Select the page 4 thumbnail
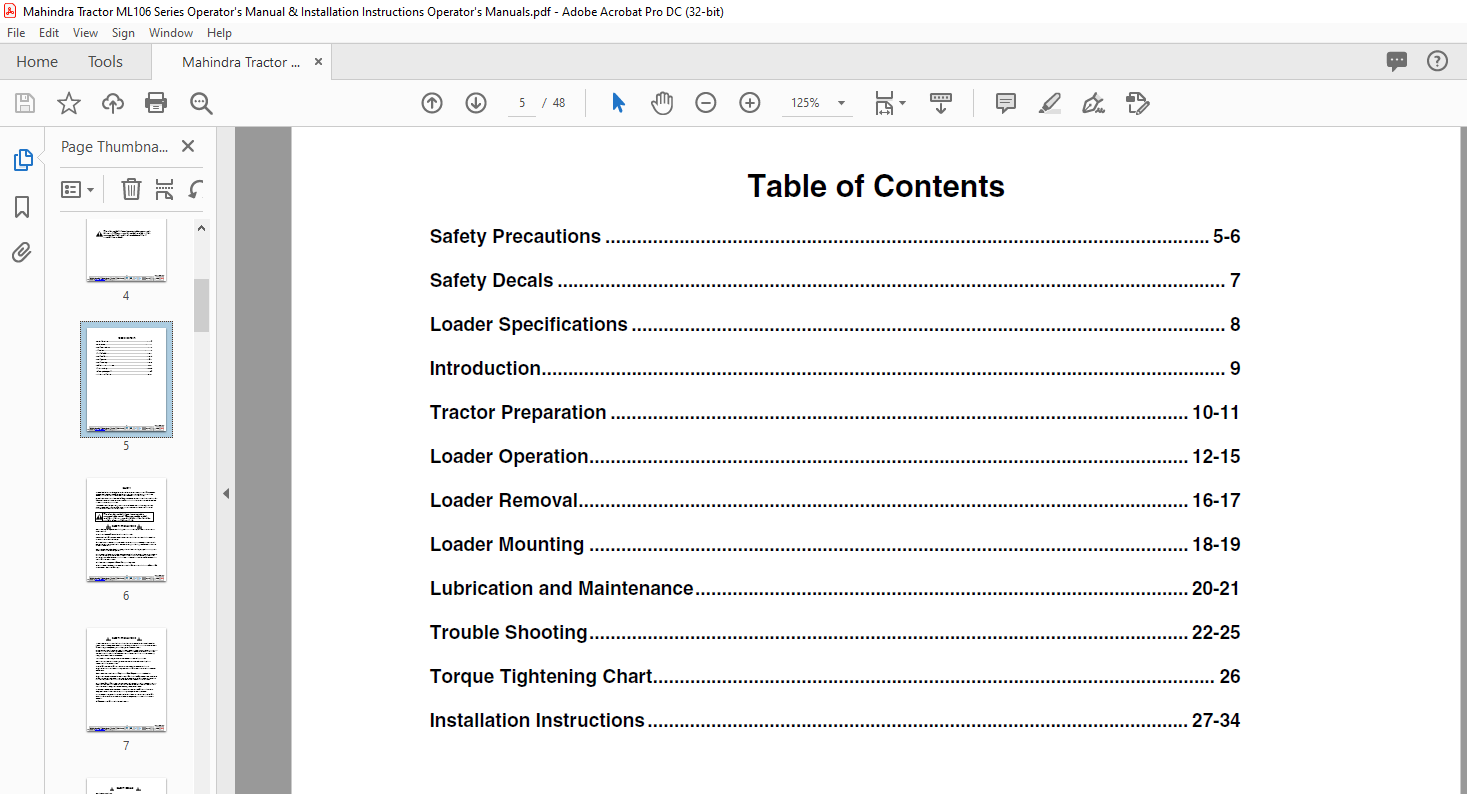Screen dimensions: 1467x794 (x=126, y=252)
